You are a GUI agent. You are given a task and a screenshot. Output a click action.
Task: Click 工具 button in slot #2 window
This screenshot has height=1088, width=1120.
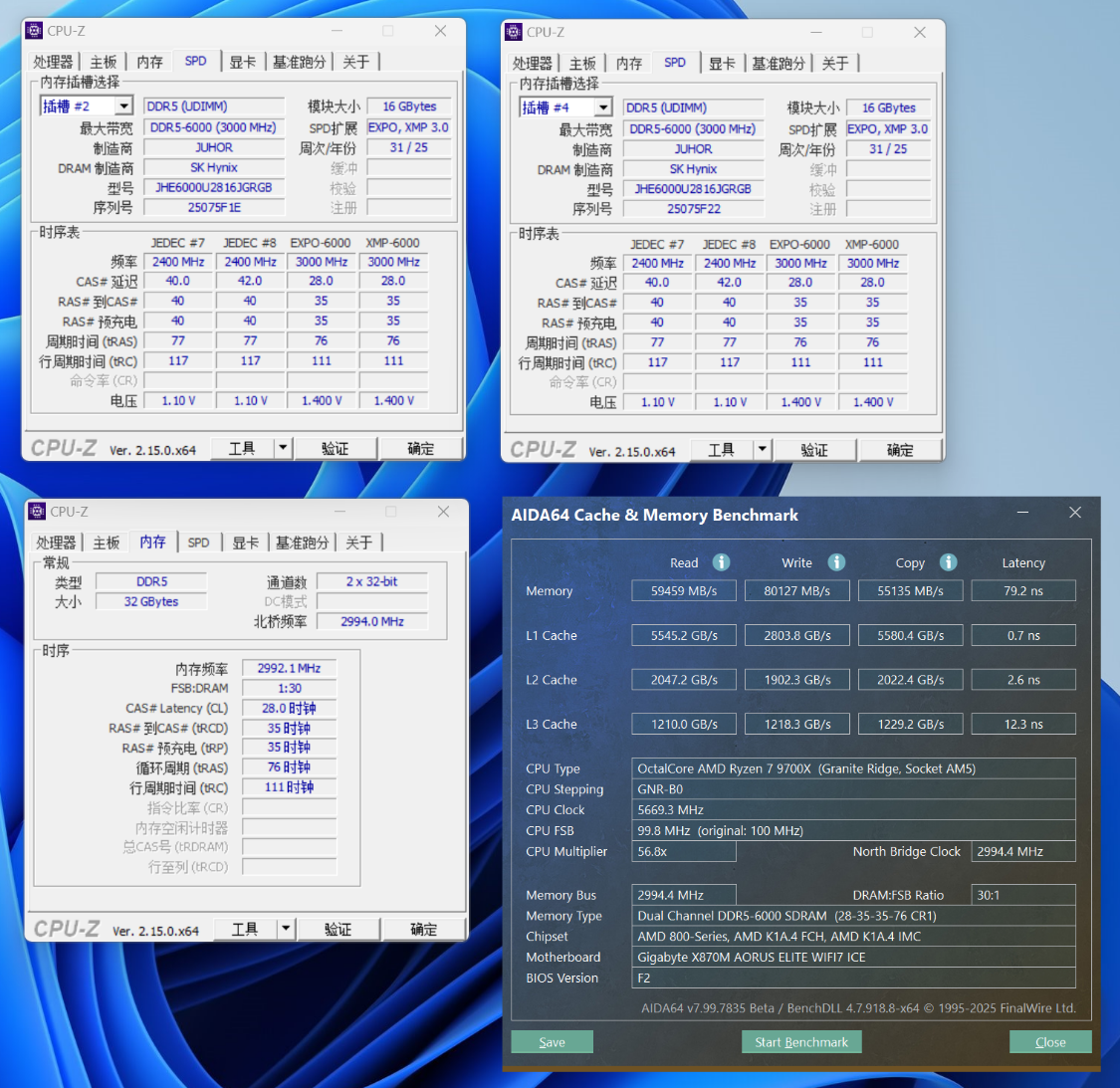pos(242,448)
